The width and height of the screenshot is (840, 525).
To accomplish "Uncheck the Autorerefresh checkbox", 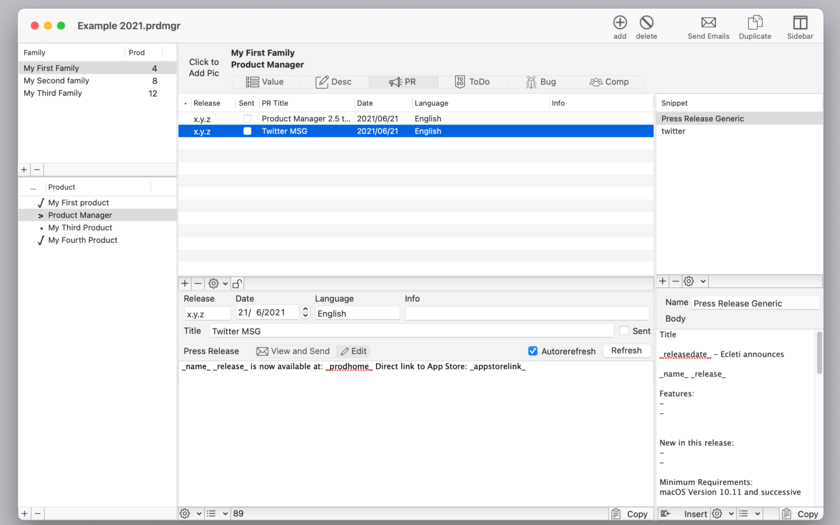I will (532, 351).
